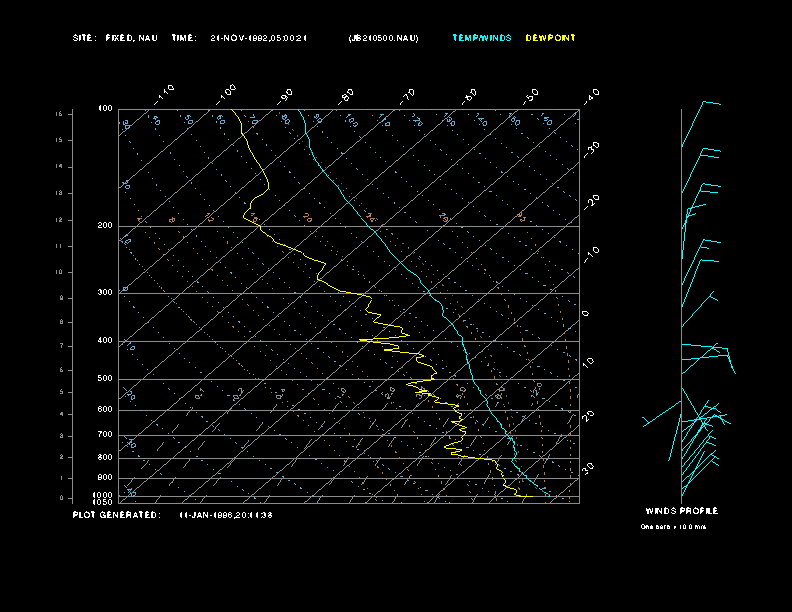
Task: Click the -10 temperature label on right axis
Action: pyautogui.click(x=592, y=256)
